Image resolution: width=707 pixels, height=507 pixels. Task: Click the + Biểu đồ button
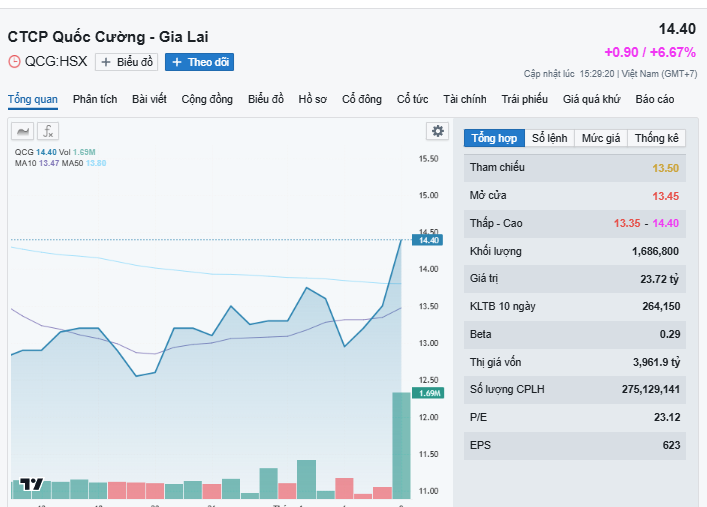[x=126, y=62]
